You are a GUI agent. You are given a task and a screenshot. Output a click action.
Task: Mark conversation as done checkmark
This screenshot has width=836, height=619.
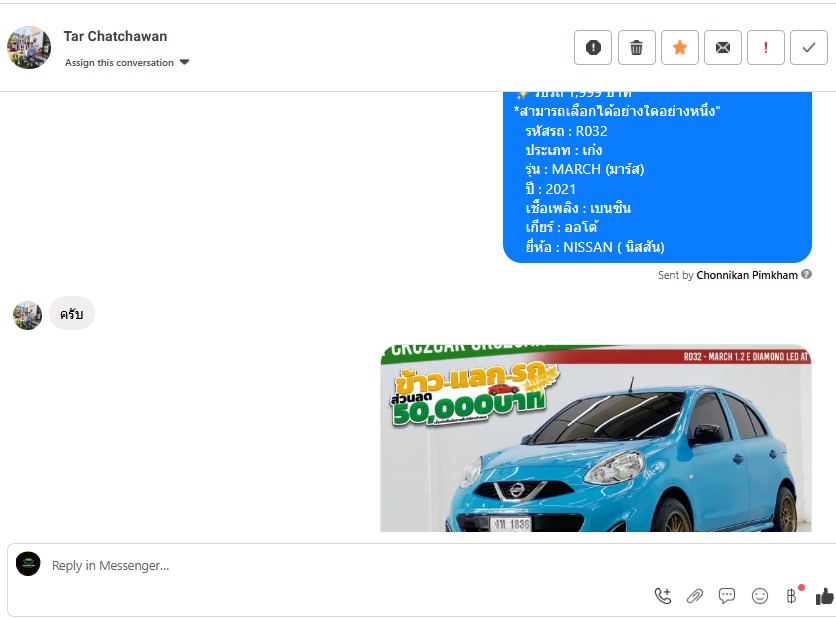point(809,47)
